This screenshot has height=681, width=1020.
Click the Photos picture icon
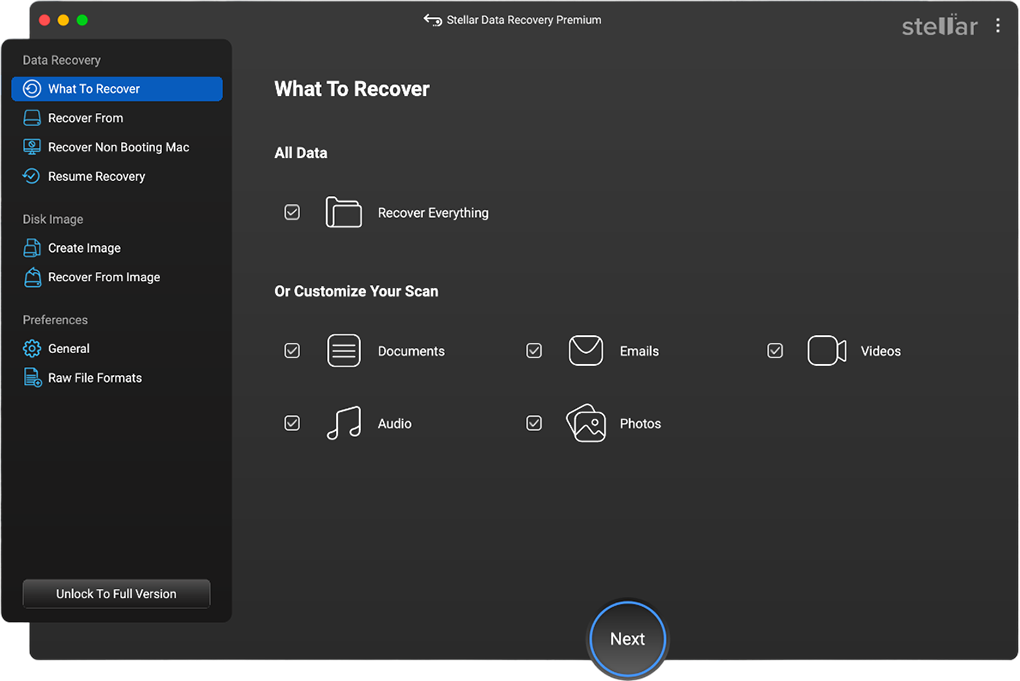coord(586,423)
